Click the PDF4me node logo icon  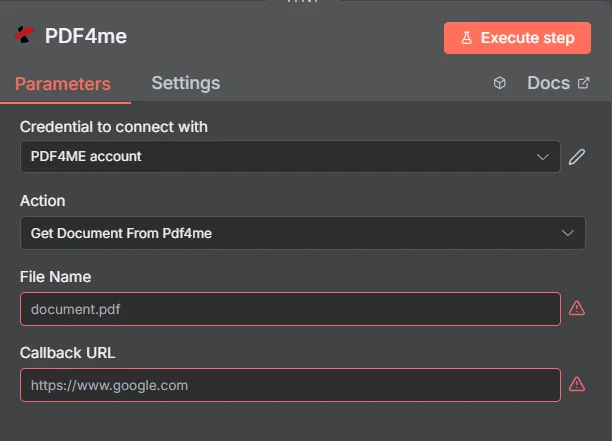pos(25,34)
